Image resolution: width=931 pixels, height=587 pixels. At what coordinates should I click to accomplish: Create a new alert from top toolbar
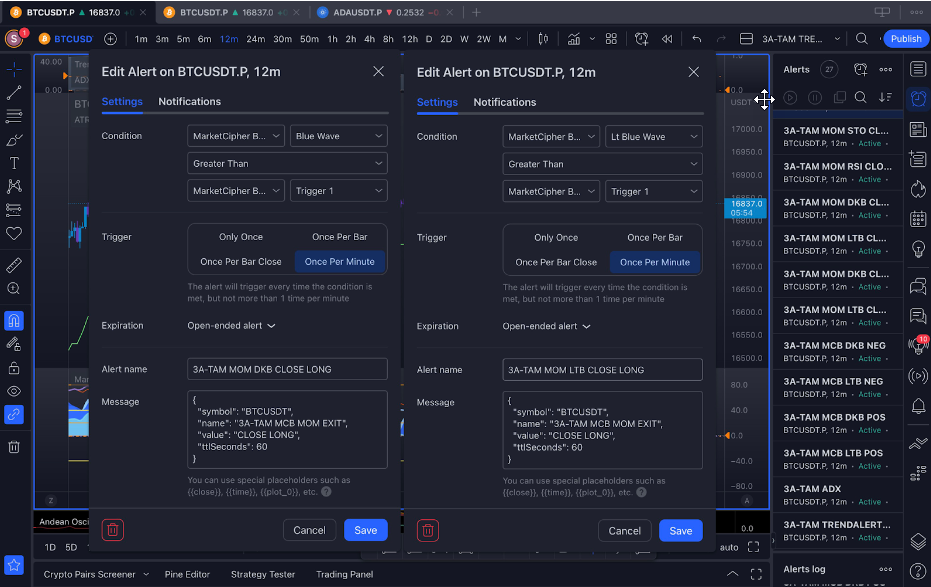point(641,39)
